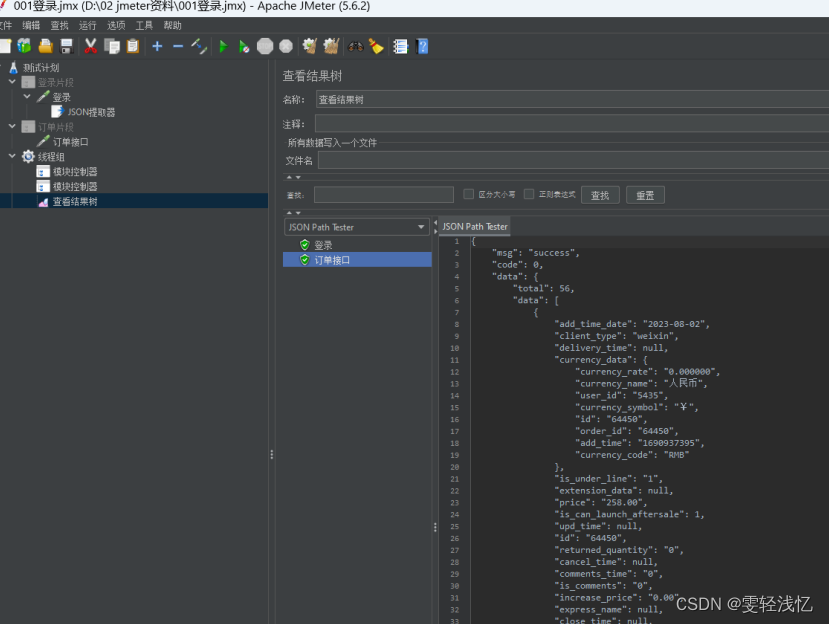Screen dimensions: 829x624
Task: Collapse the 订单片段 tree node chevron
Action: (12, 126)
